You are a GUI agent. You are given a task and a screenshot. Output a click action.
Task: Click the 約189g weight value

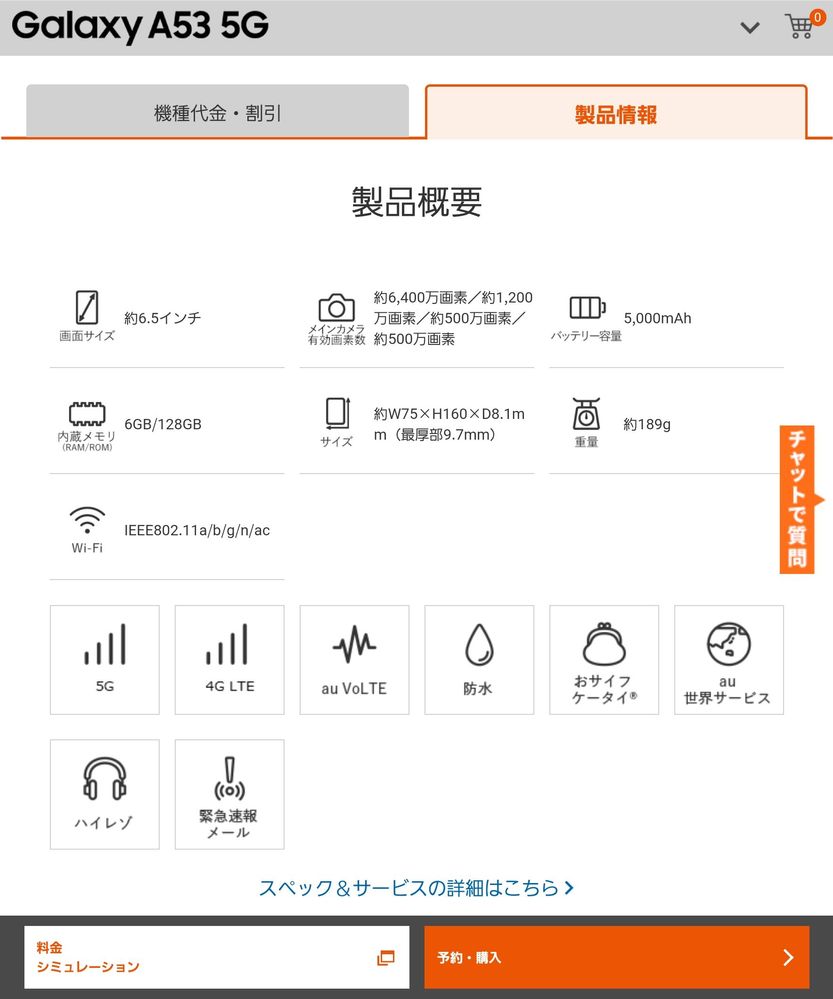click(x=647, y=424)
